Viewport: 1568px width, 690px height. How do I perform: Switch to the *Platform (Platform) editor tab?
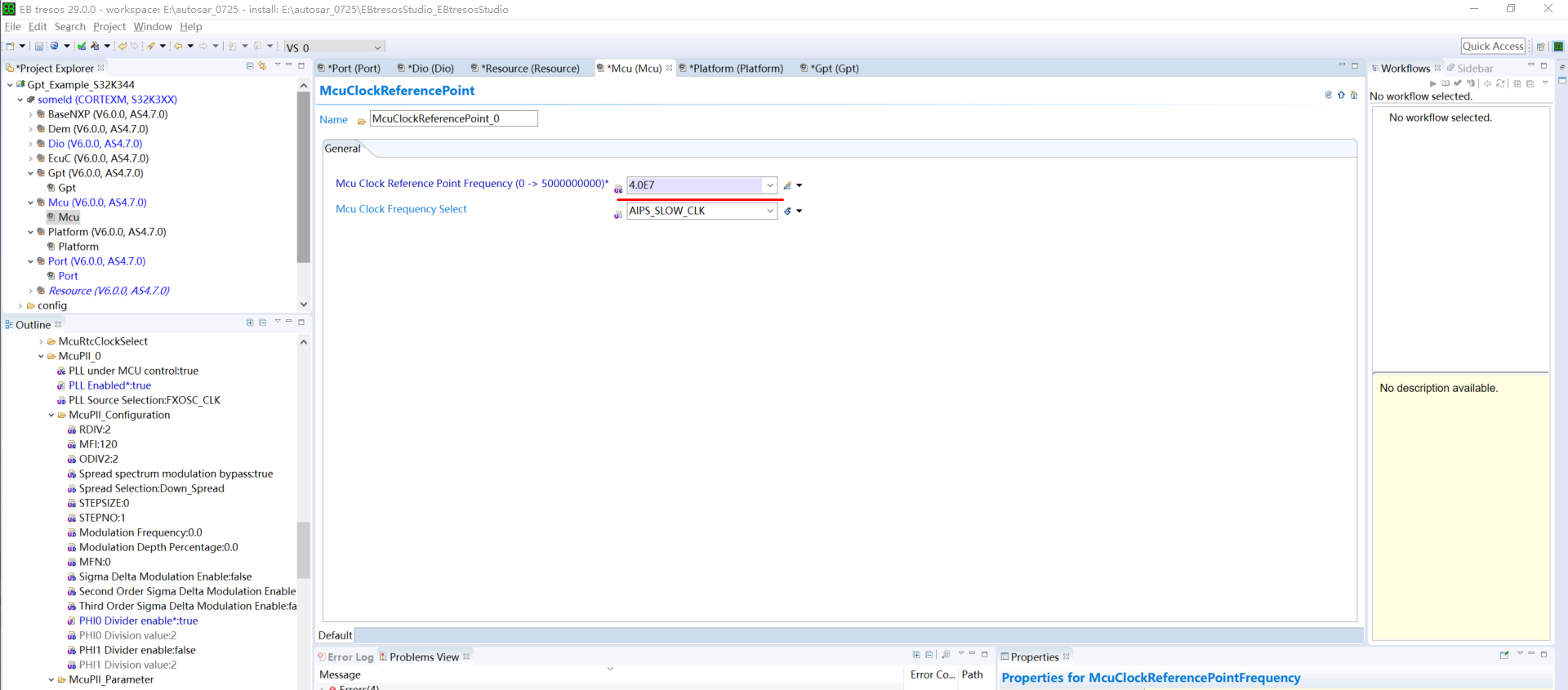(731, 68)
